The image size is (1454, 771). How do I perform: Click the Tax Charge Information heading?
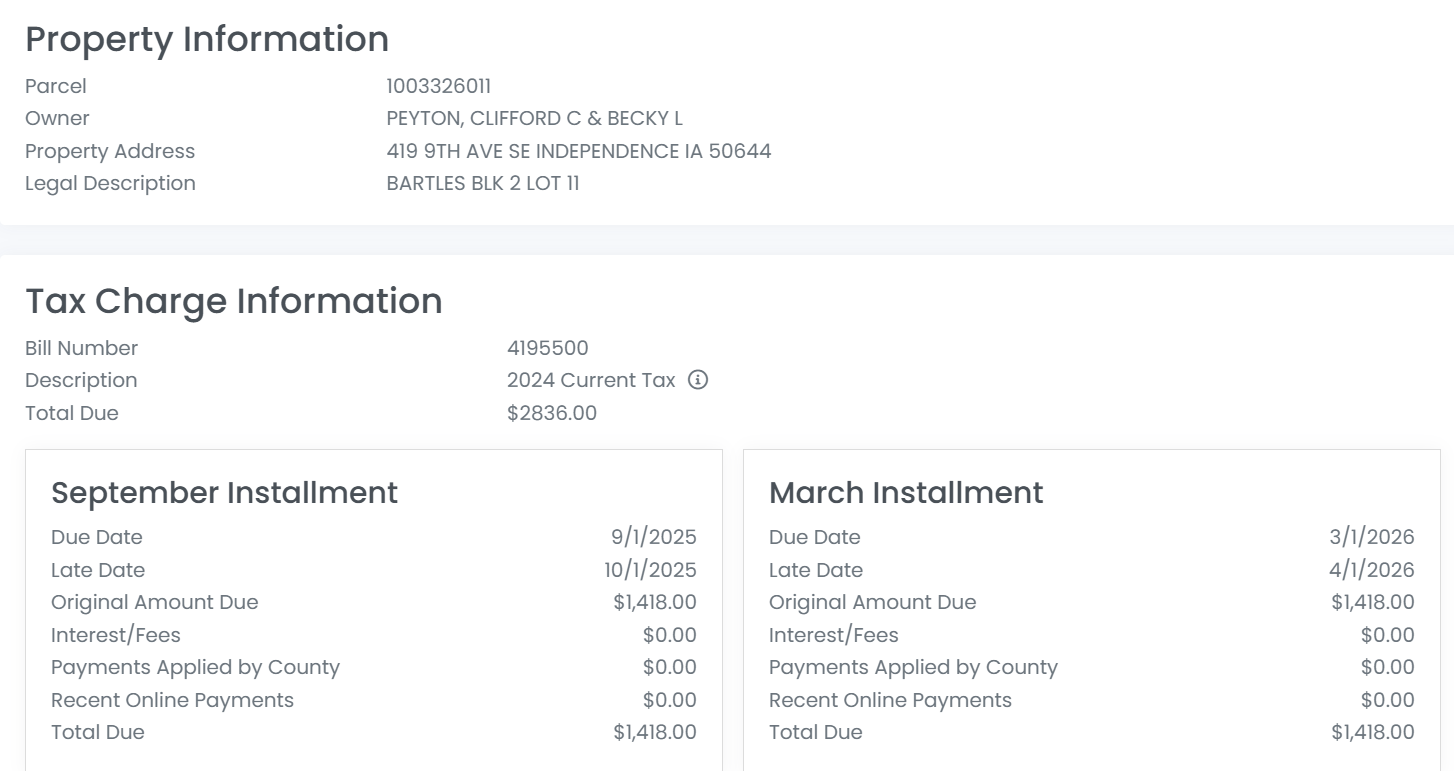pyautogui.click(x=233, y=301)
